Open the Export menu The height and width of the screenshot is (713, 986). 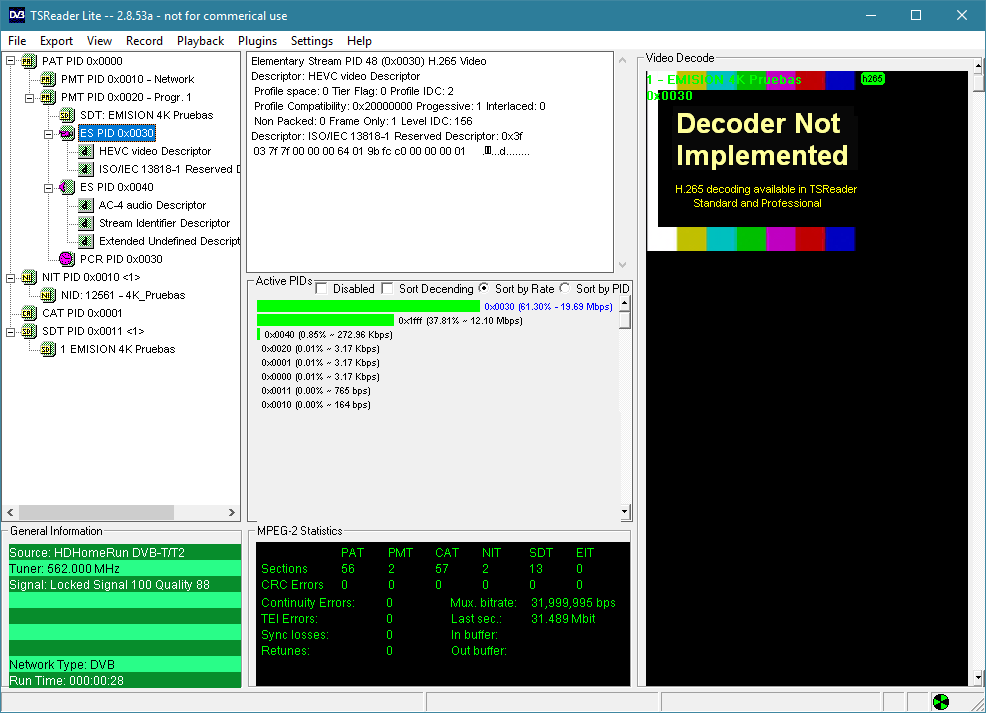pyautogui.click(x=57, y=41)
